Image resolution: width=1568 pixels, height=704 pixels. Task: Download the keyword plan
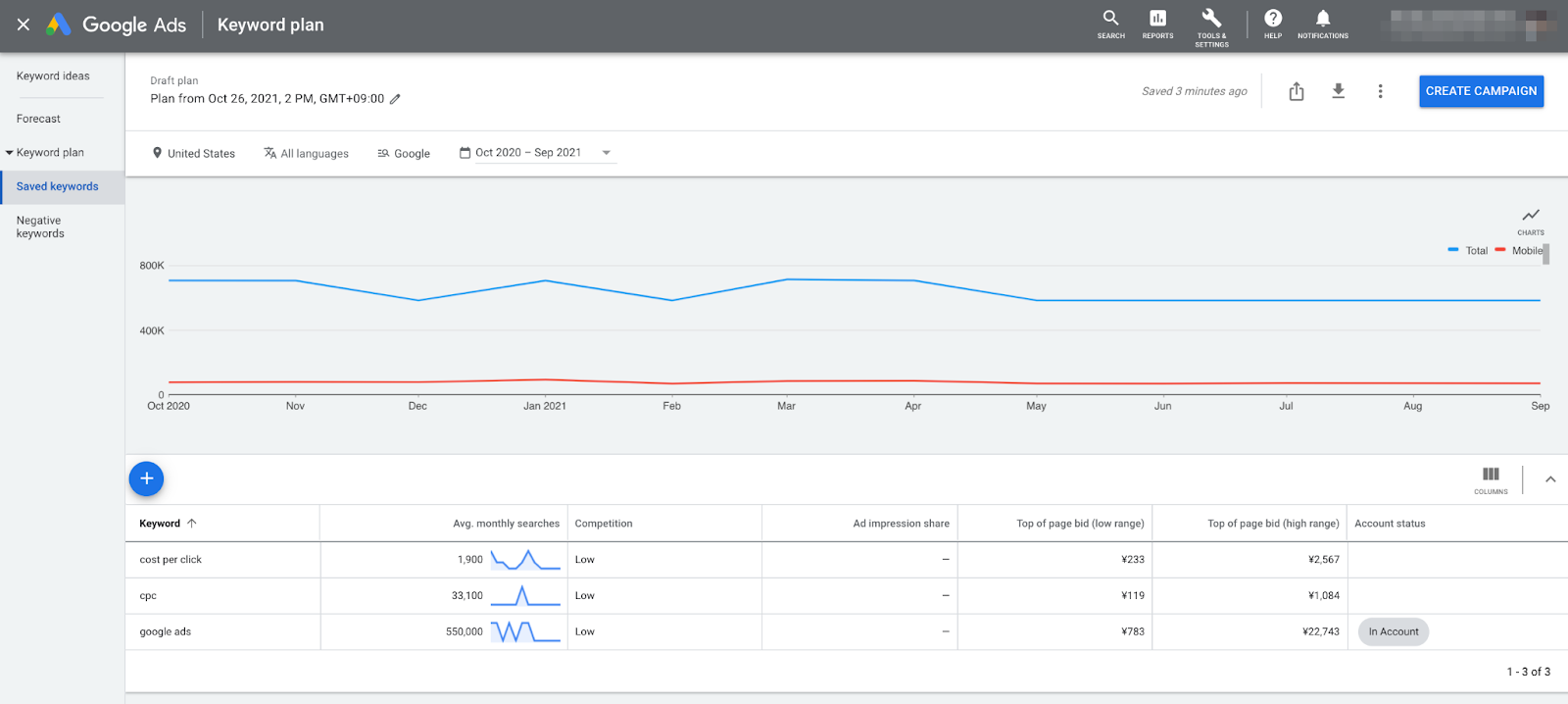pos(1338,91)
